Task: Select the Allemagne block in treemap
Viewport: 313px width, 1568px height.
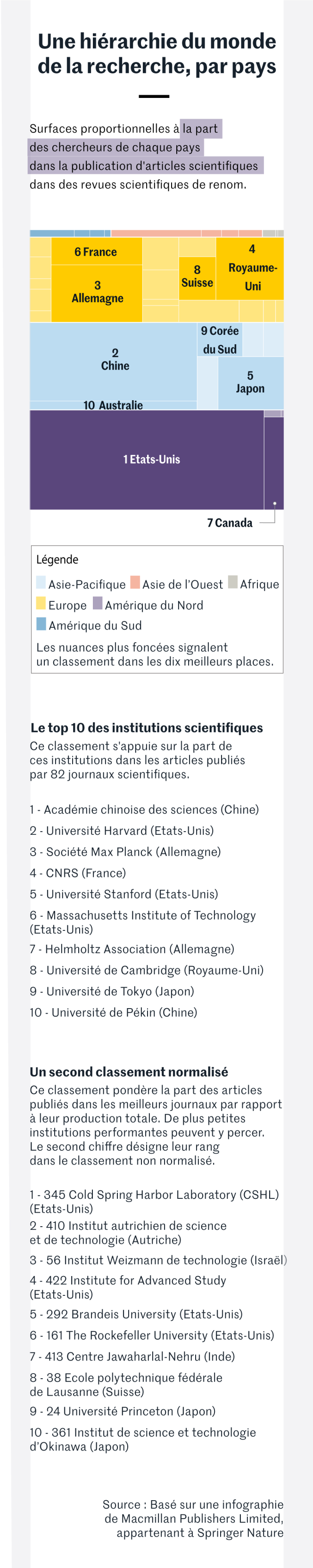Action: tap(97, 293)
